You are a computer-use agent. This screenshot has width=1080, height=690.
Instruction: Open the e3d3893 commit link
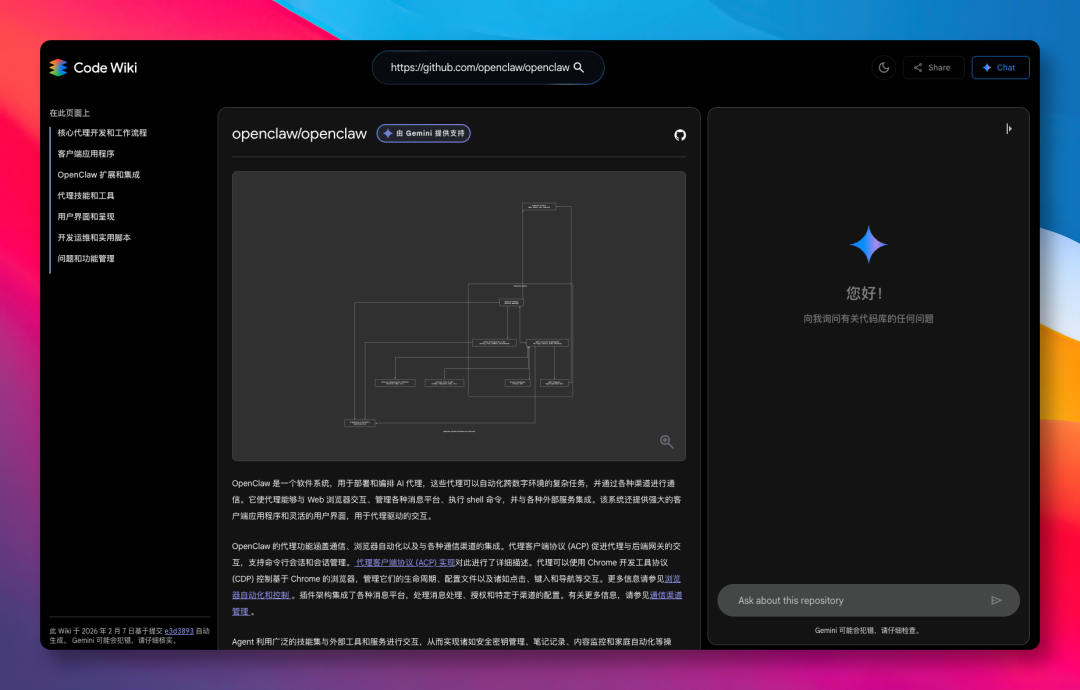pyautogui.click(x=179, y=631)
